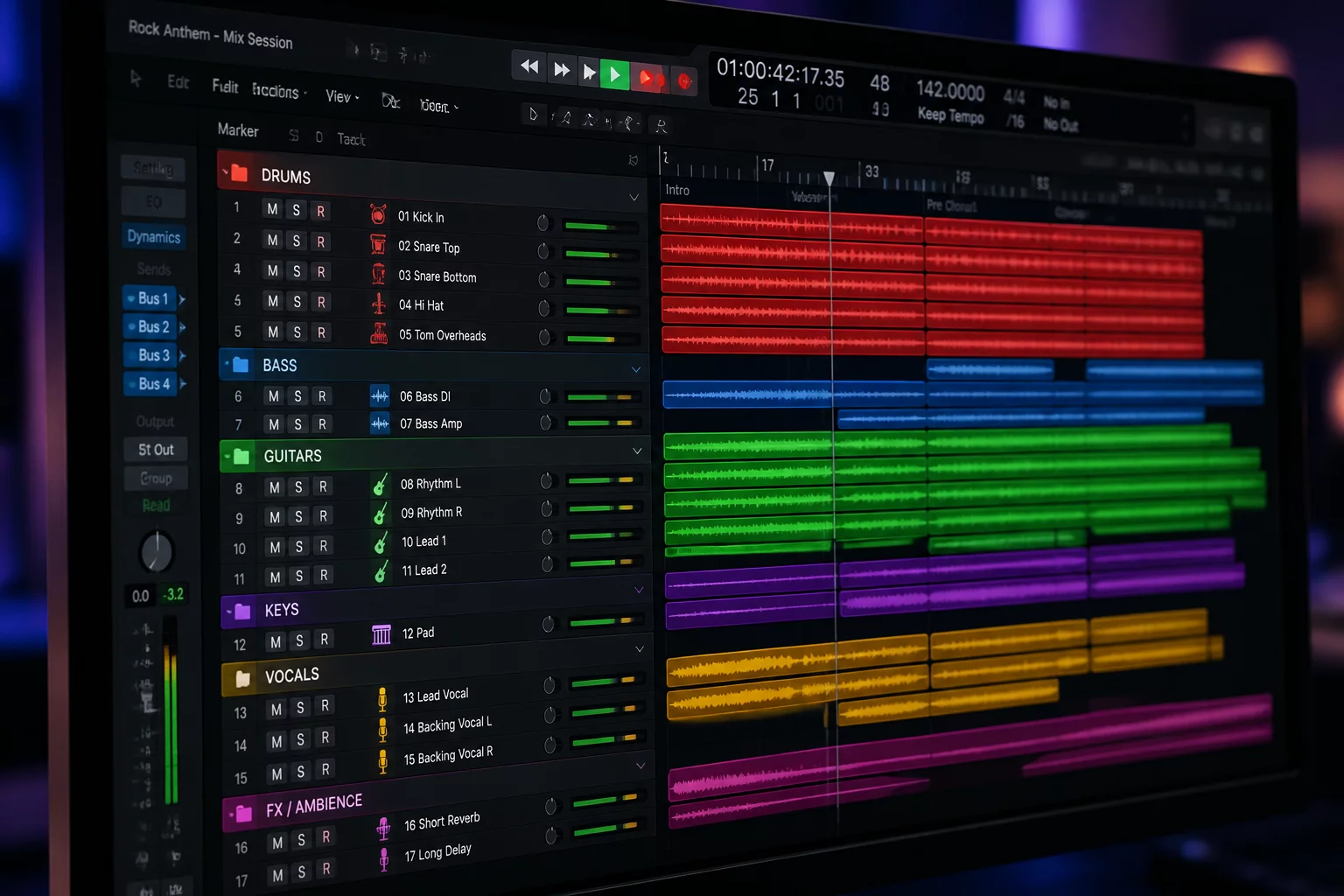1344x896 pixels.
Task: Click the drum icon on 01 Kick In
Action: point(378,213)
